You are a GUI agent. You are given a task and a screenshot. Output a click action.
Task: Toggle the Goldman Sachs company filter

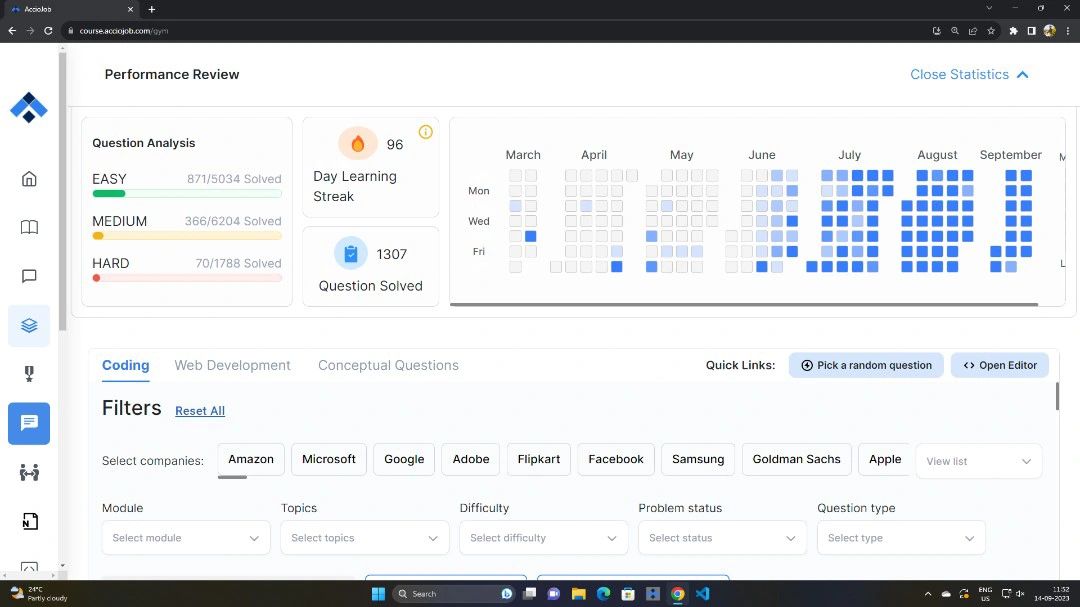pyautogui.click(x=796, y=459)
